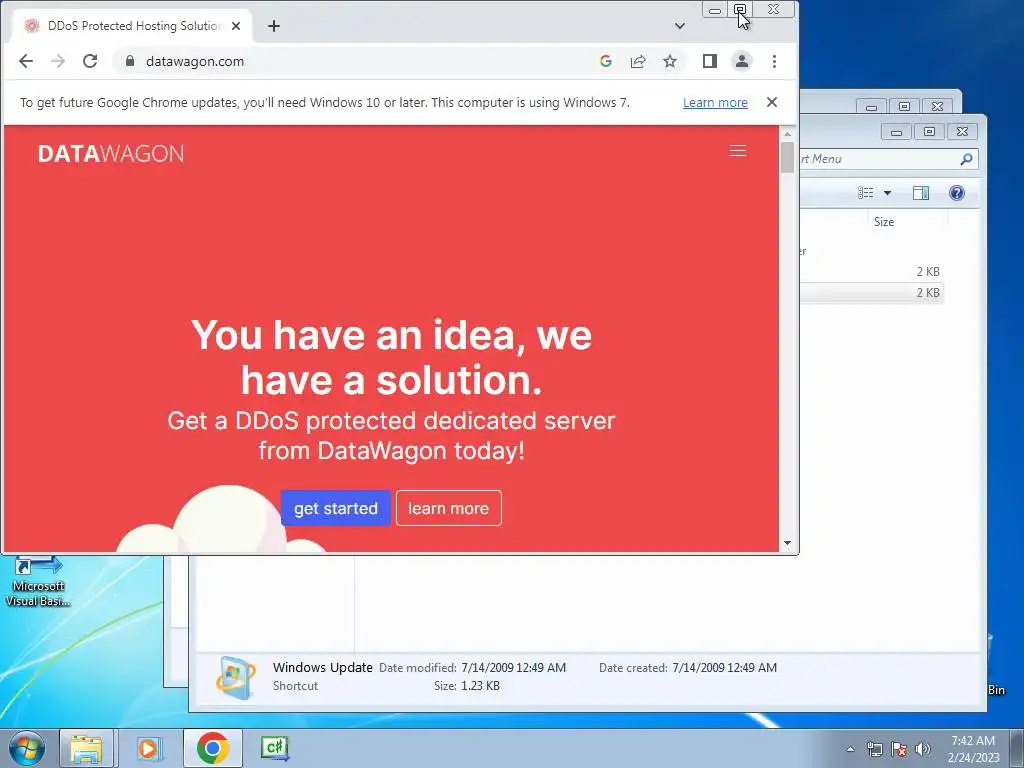This screenshot has height=768, width=1024.
Task: Select the DDoS Protected Hosting Solution tab
Action: (132, 26)
